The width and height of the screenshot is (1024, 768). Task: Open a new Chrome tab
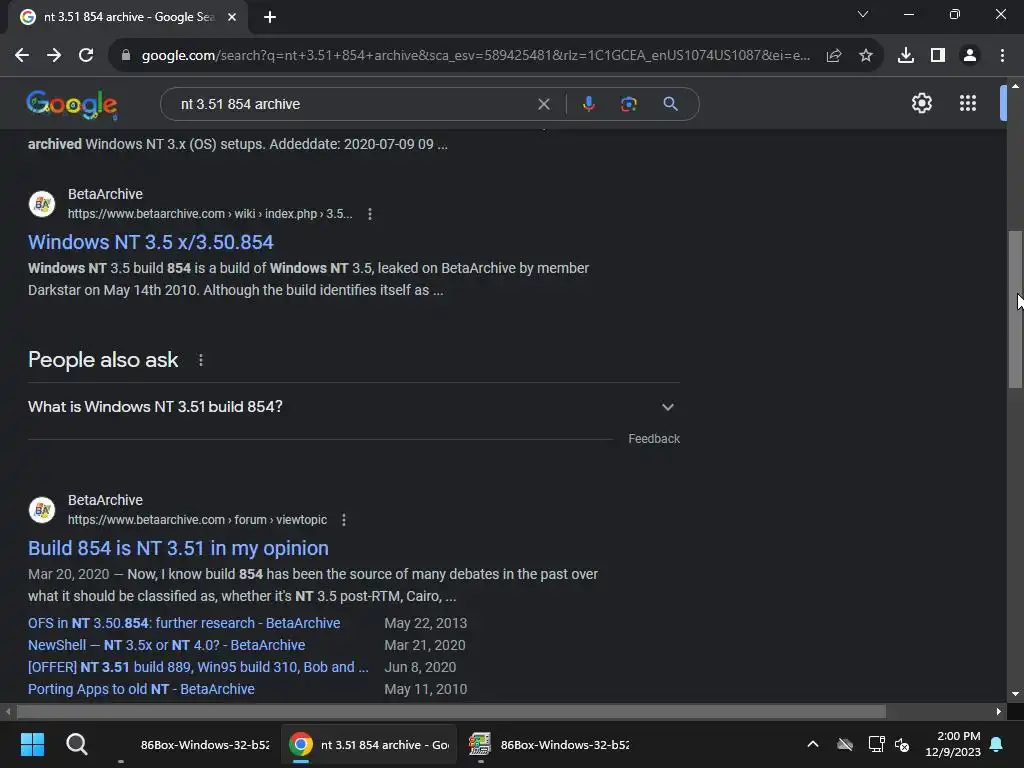pyautogui.click(x=270, y=17)
